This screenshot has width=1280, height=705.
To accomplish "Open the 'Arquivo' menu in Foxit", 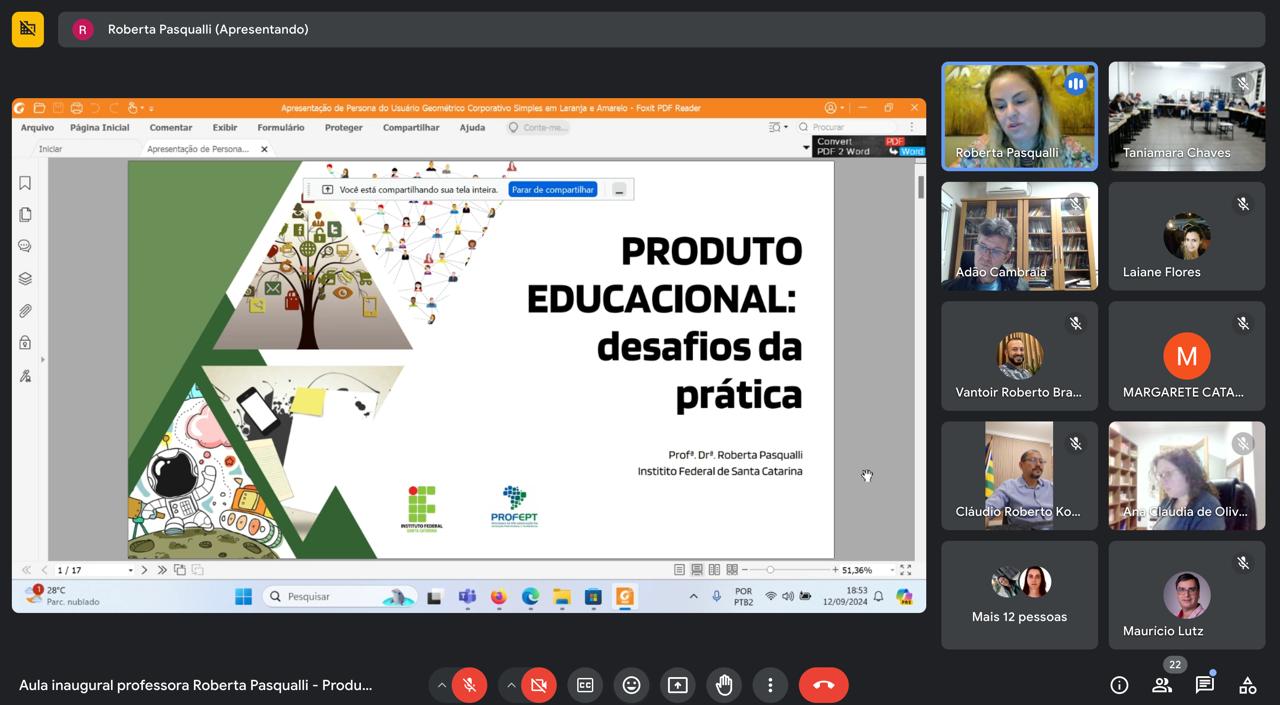I will pos(38,128).
